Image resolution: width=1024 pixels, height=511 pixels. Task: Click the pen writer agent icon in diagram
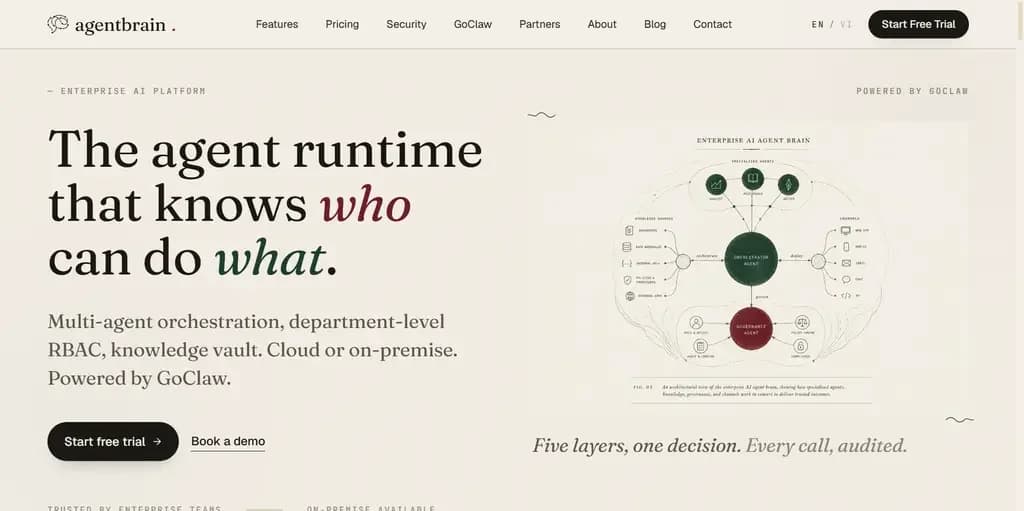788,184
